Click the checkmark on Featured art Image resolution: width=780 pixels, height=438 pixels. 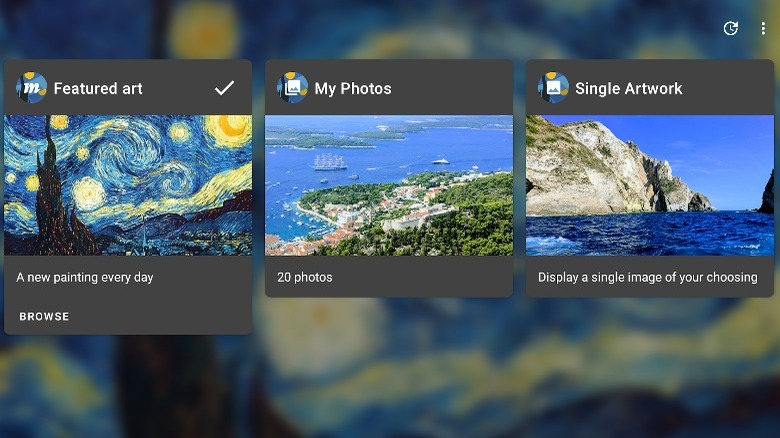[x=225, y=88]
